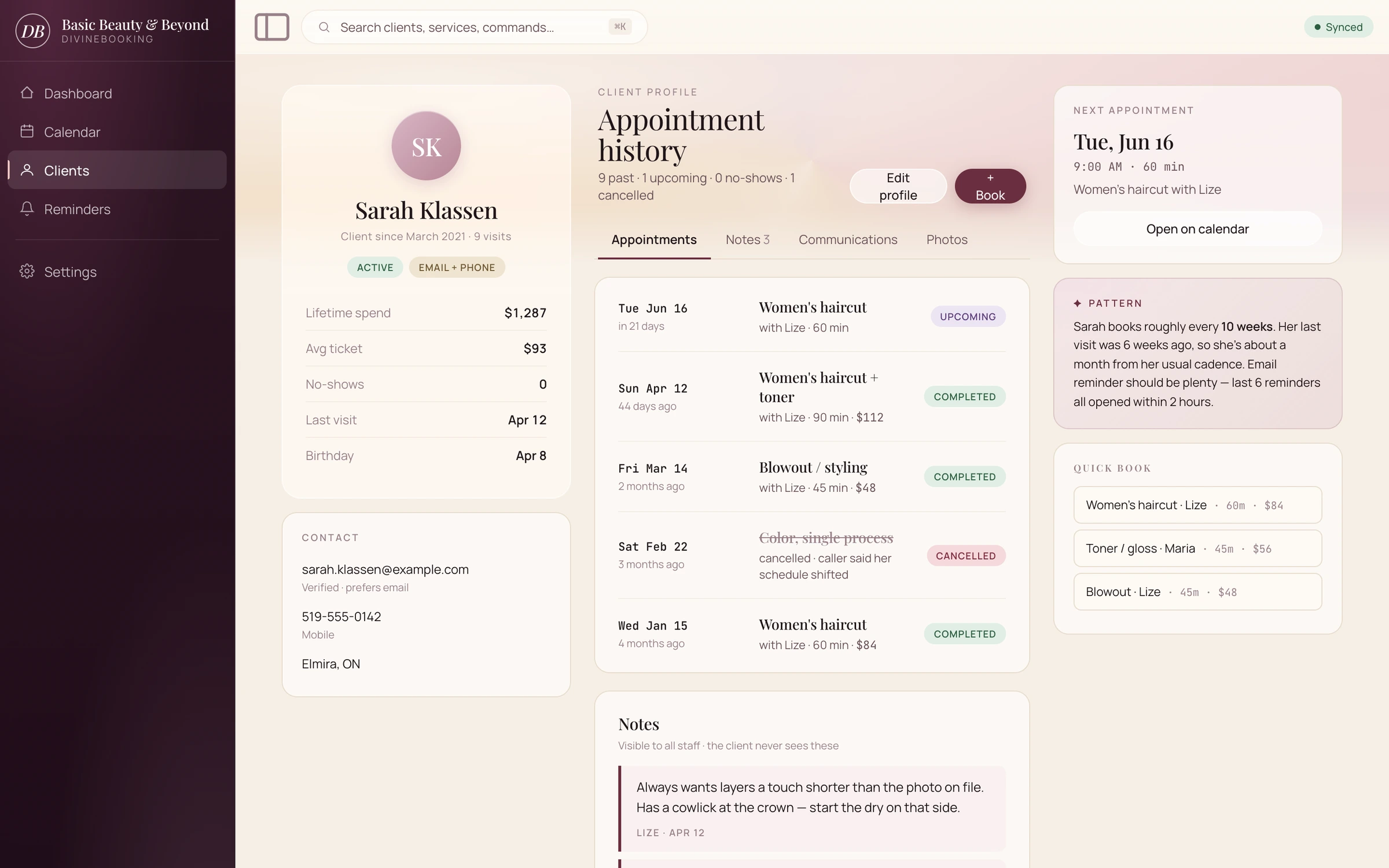
Task: Click the No-shows 0 value
Action: click(x=542, y=384)
